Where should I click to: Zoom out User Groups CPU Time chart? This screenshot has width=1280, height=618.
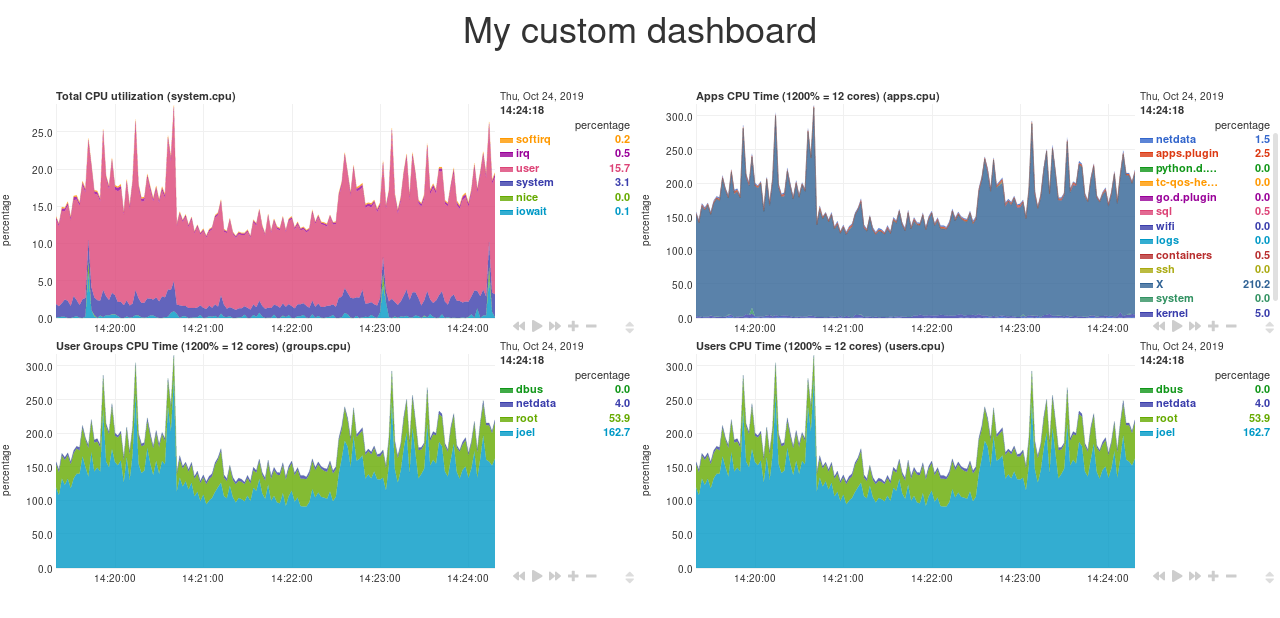591,576
